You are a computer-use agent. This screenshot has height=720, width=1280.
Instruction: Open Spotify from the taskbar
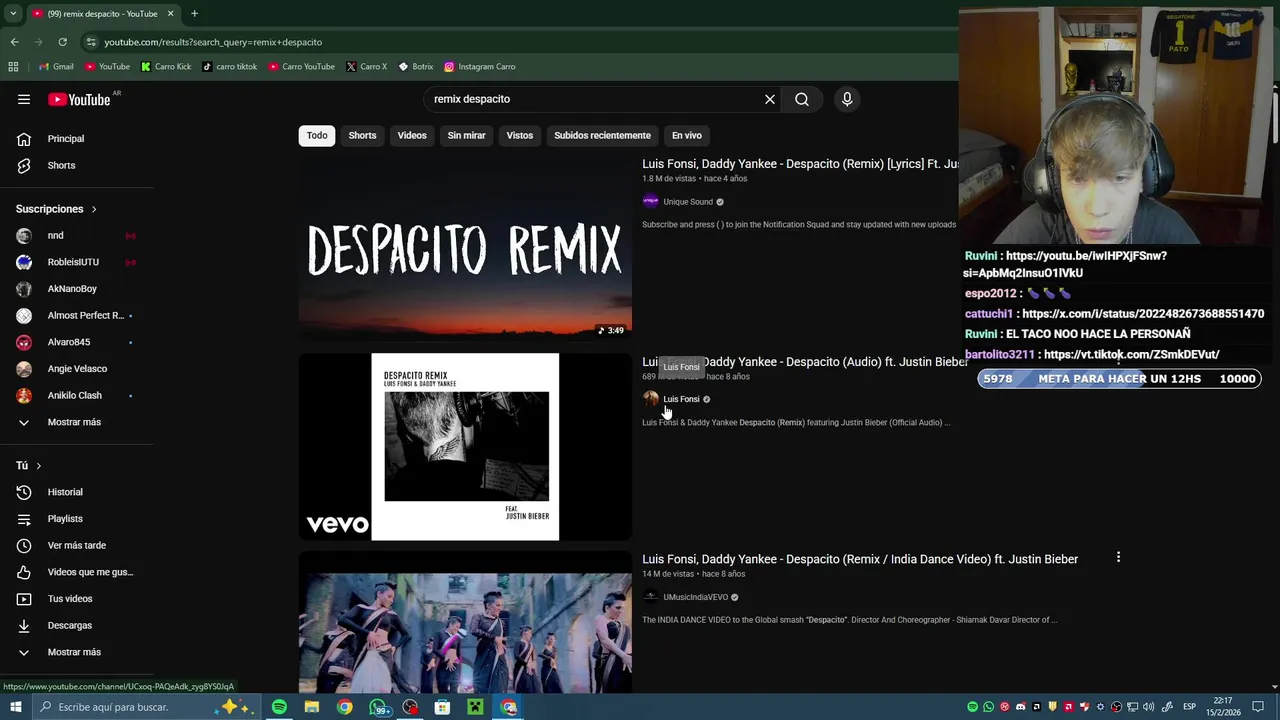279,707
